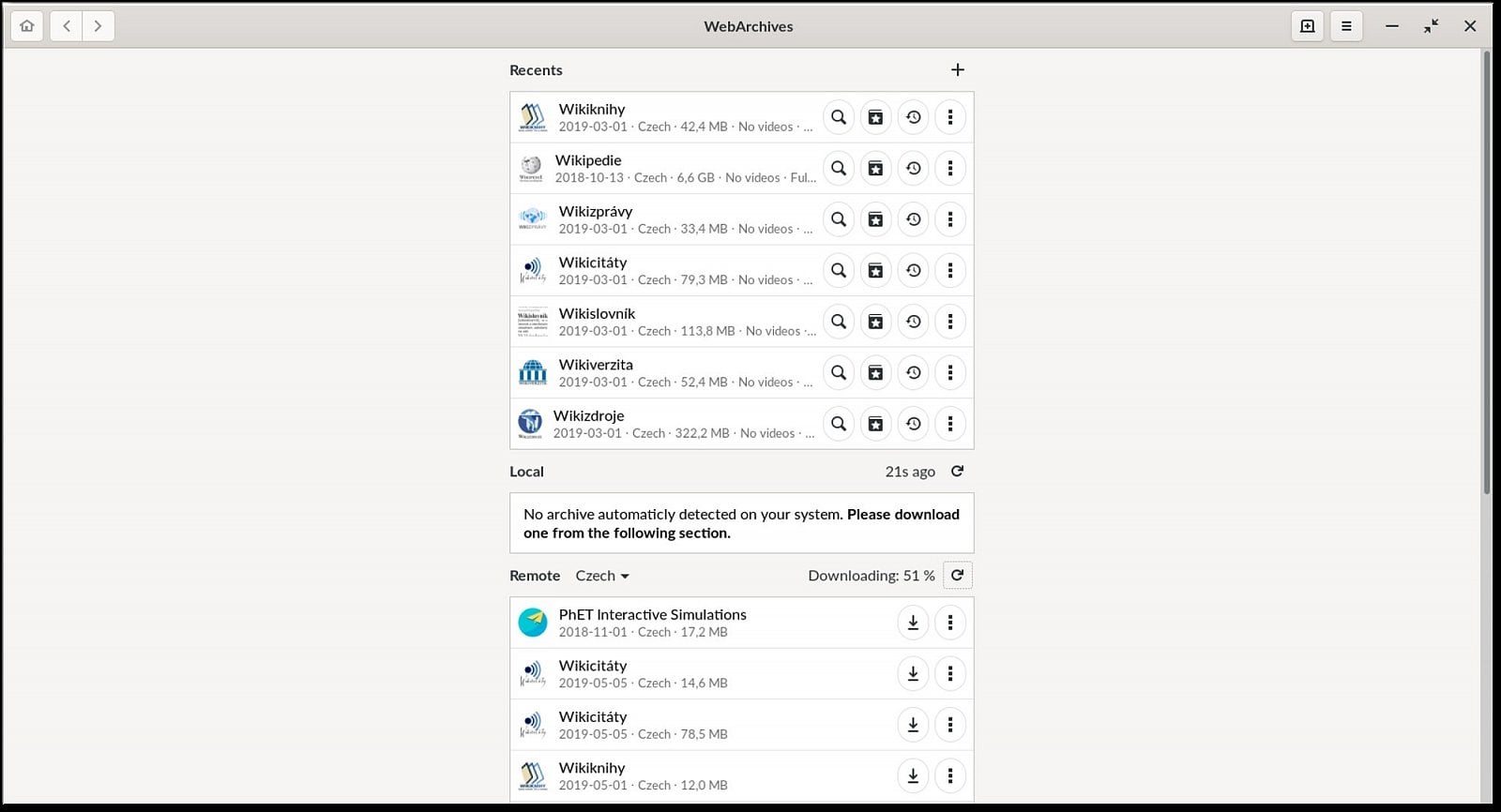
Task: Click the Wikizprávy logo thumbnail
Action: (x=532, y=219)
